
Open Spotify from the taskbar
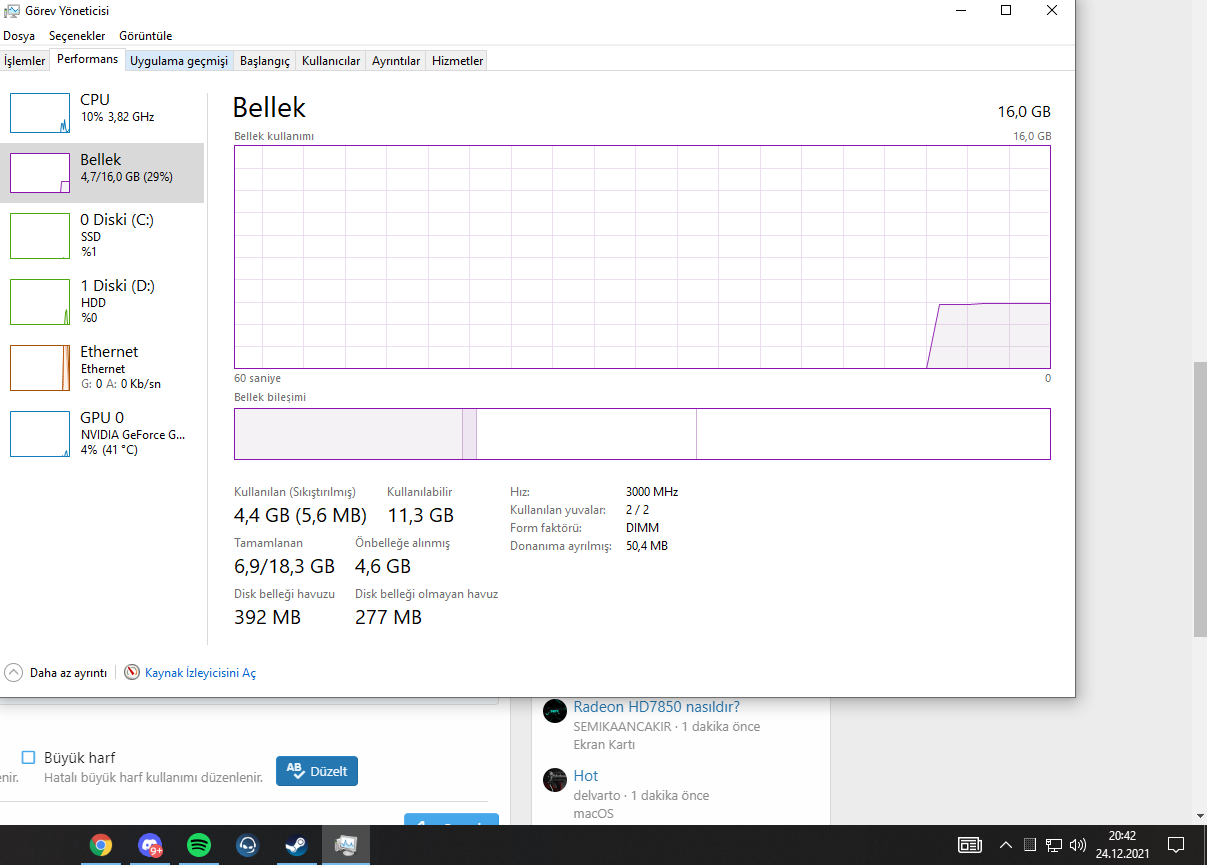tap(199, 845)
